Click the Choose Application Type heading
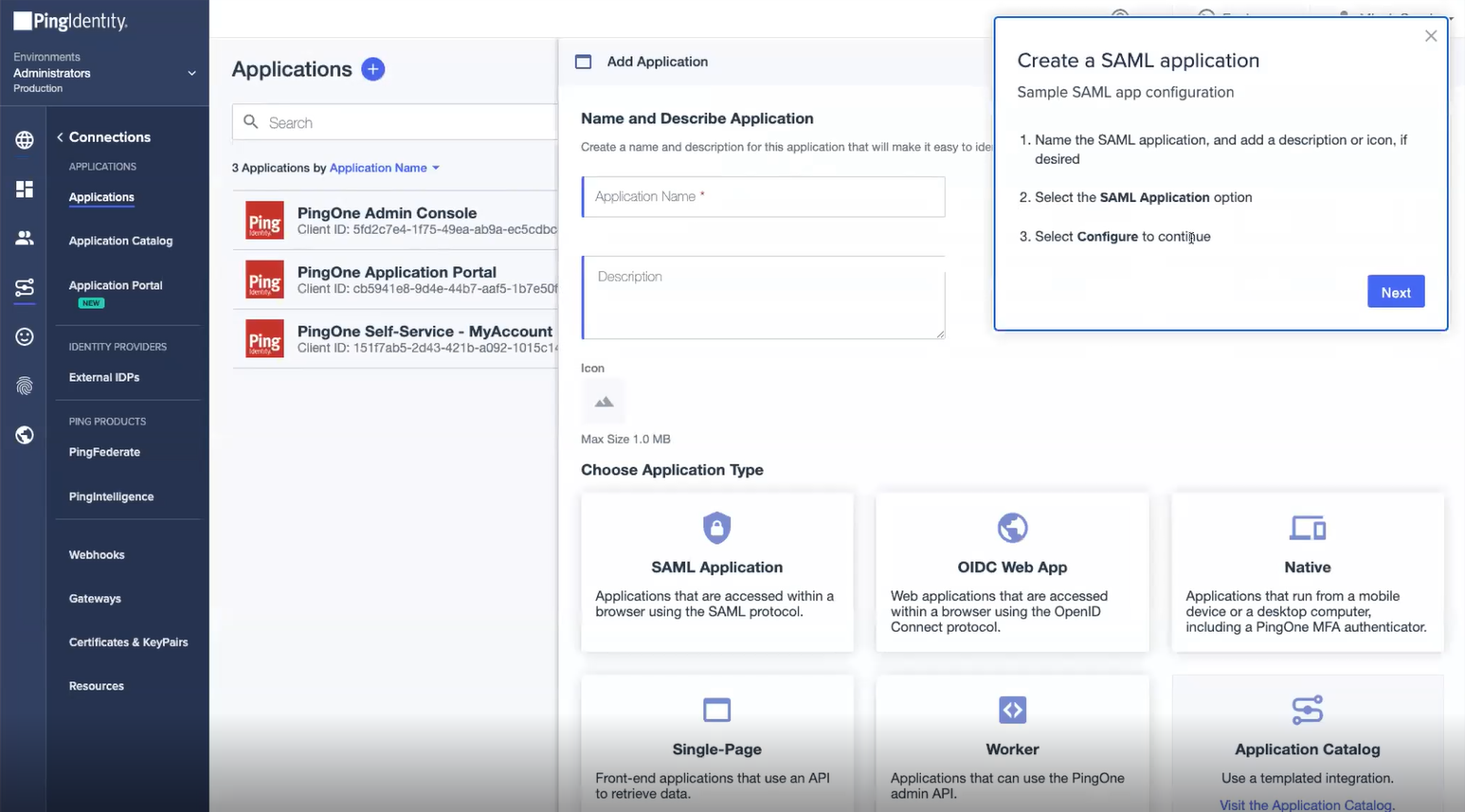This screenshot has height=812, width=1465. click(672, 470)
